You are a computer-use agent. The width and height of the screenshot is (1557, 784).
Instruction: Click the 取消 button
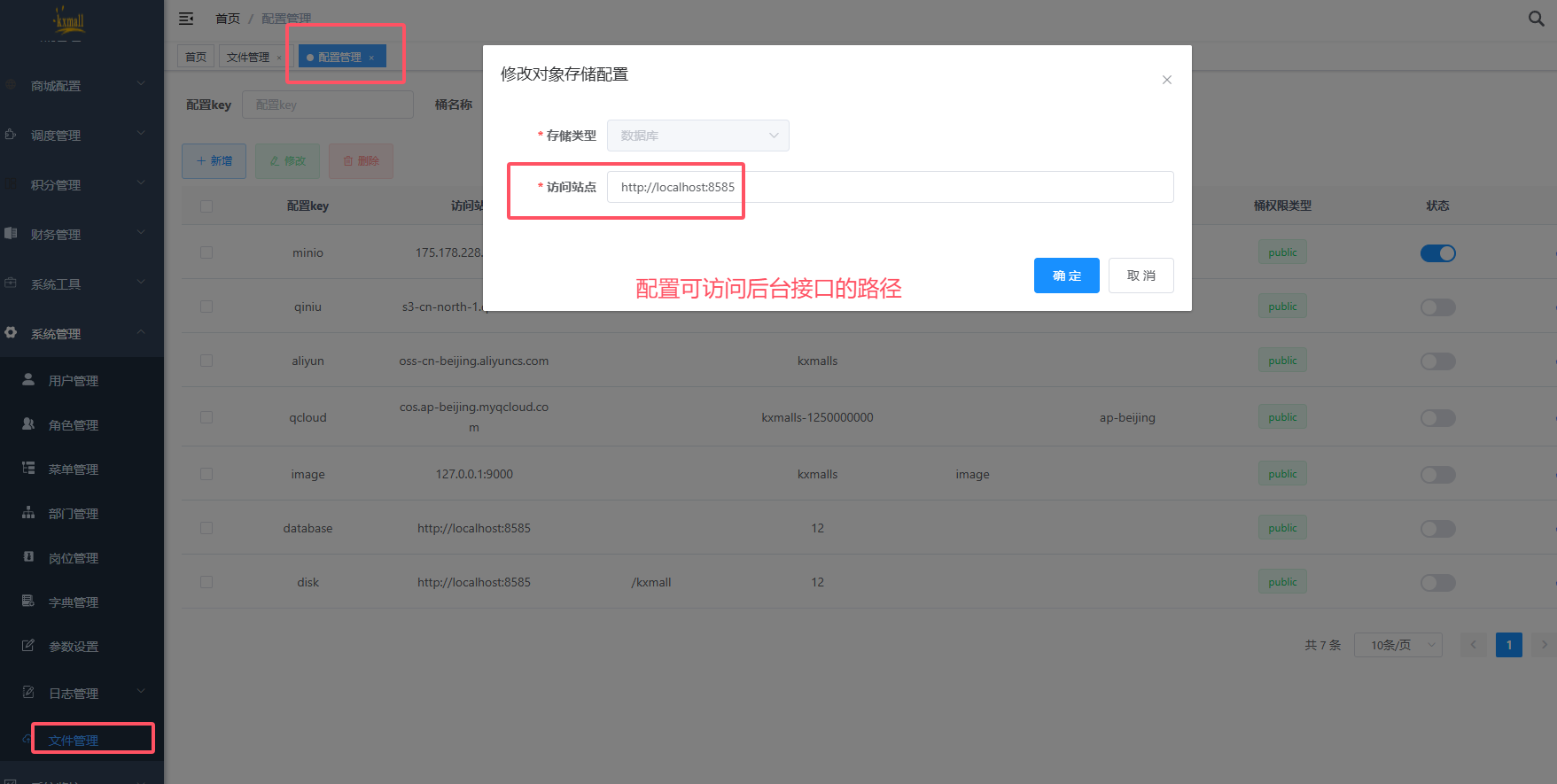1141,276
